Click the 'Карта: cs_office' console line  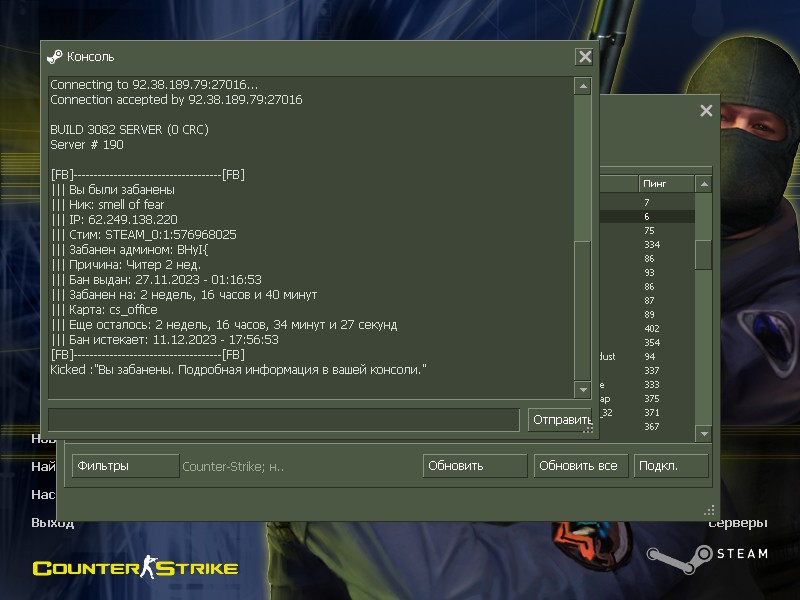tap(104, 310)
